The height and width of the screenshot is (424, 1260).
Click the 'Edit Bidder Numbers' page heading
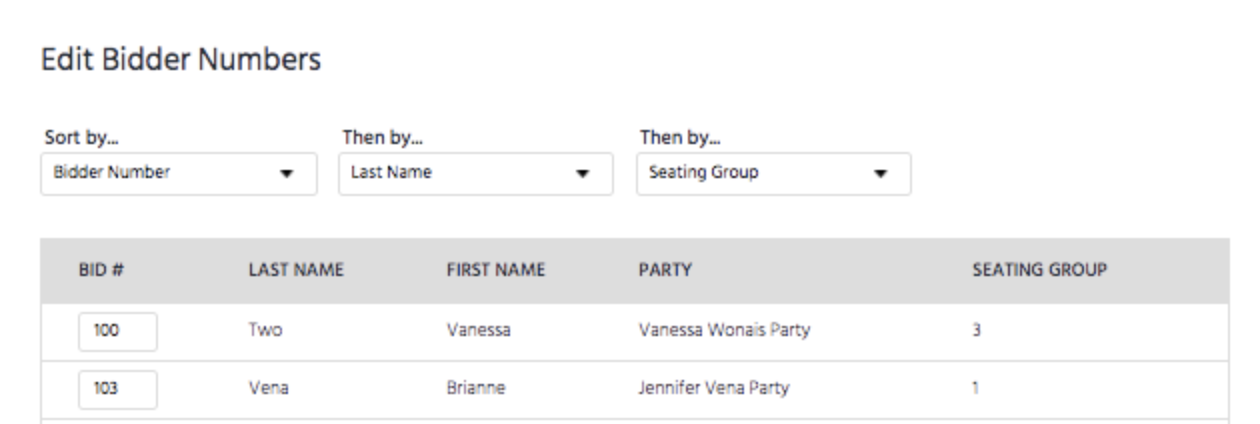181,60
